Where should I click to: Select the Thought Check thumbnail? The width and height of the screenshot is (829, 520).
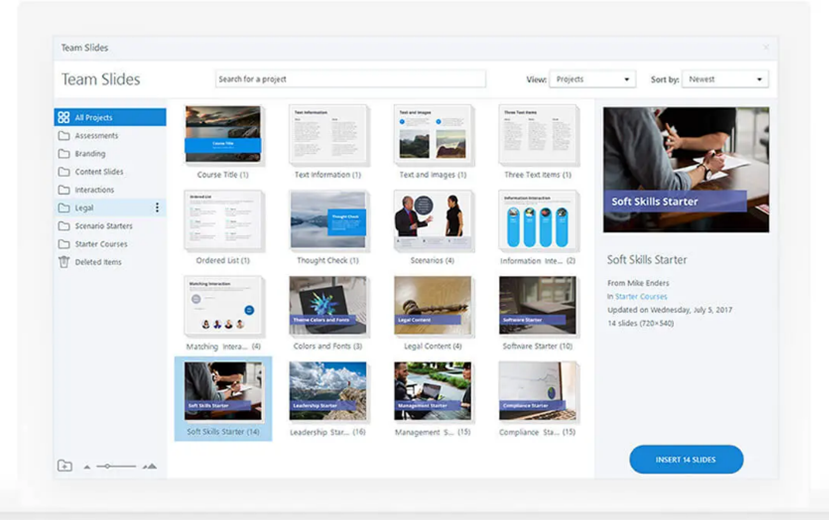tap(328, 220)
